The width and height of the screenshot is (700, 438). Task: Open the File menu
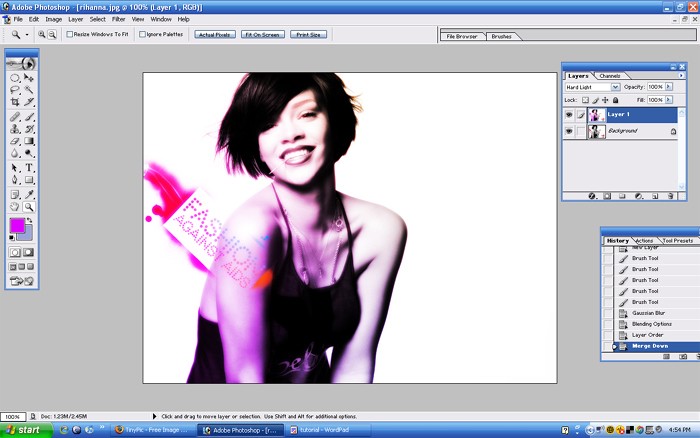[x=18, y=19]
